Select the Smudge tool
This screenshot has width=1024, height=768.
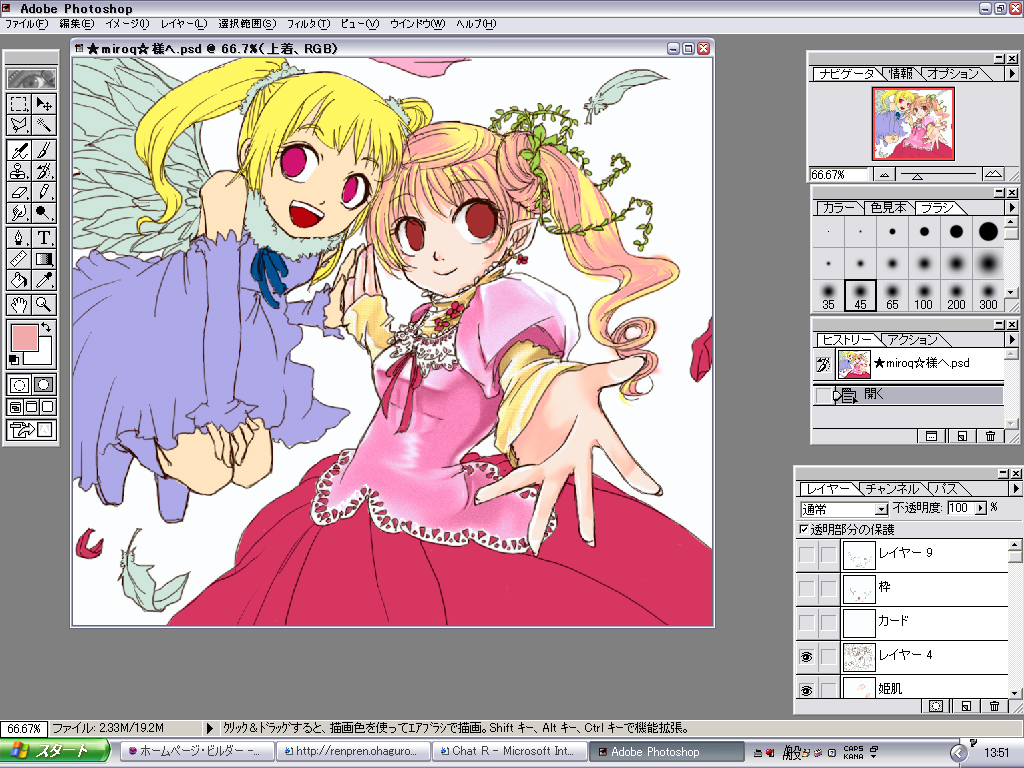(19, 212)
